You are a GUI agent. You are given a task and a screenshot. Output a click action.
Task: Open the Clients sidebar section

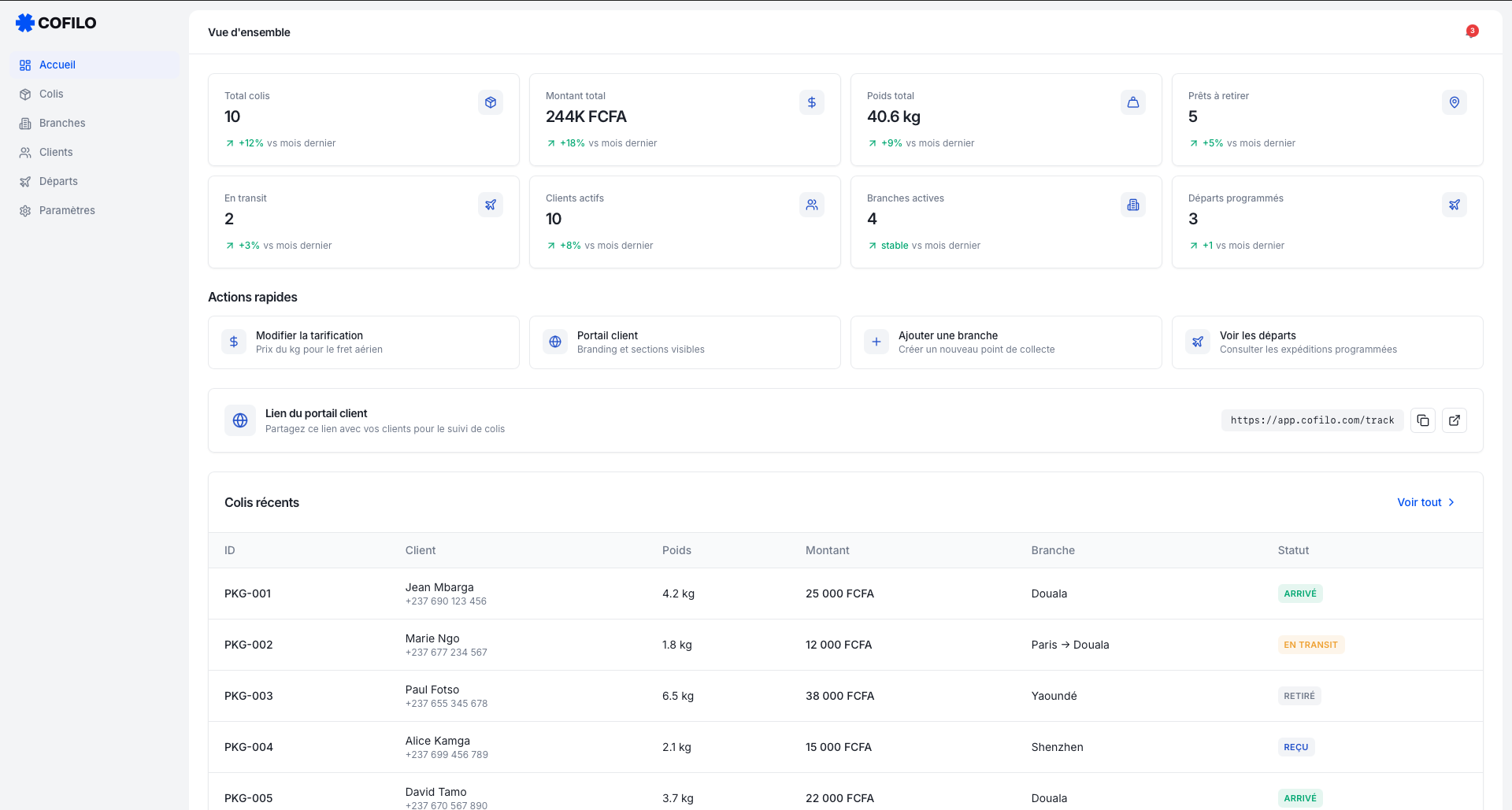56,152
